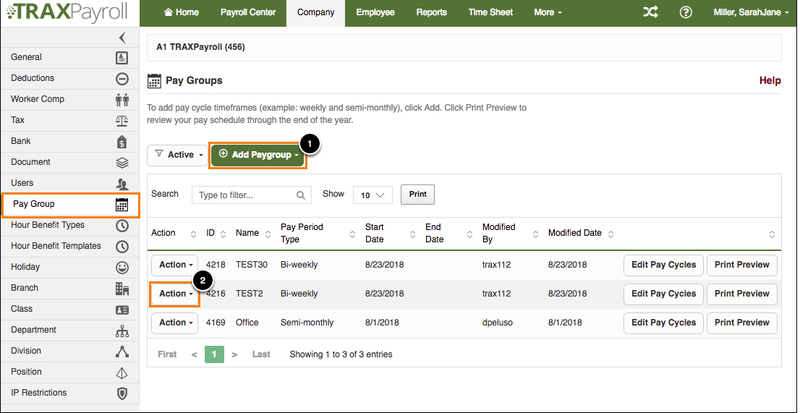This screenshot has height=413, width=800.
Task: Edit Pay Cycles for Office
Action: click(x=664, y=323)
